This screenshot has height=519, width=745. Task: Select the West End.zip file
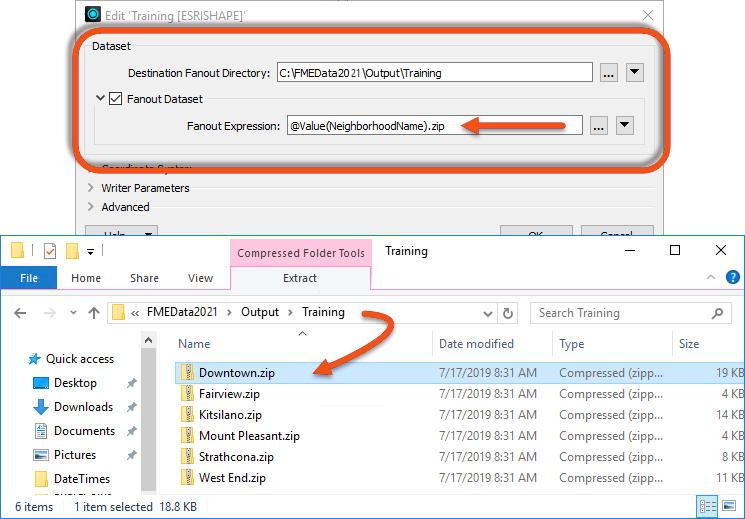[459, 478]
